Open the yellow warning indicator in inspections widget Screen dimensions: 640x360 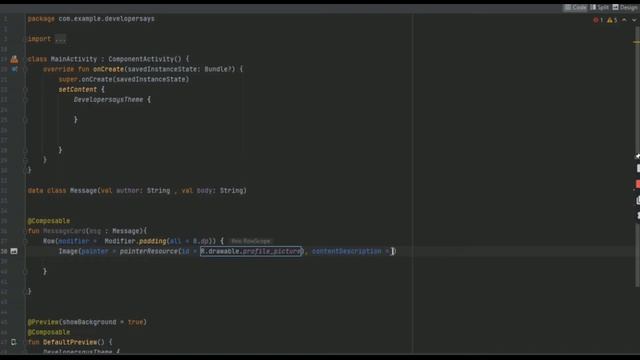[x=612, y=20]
